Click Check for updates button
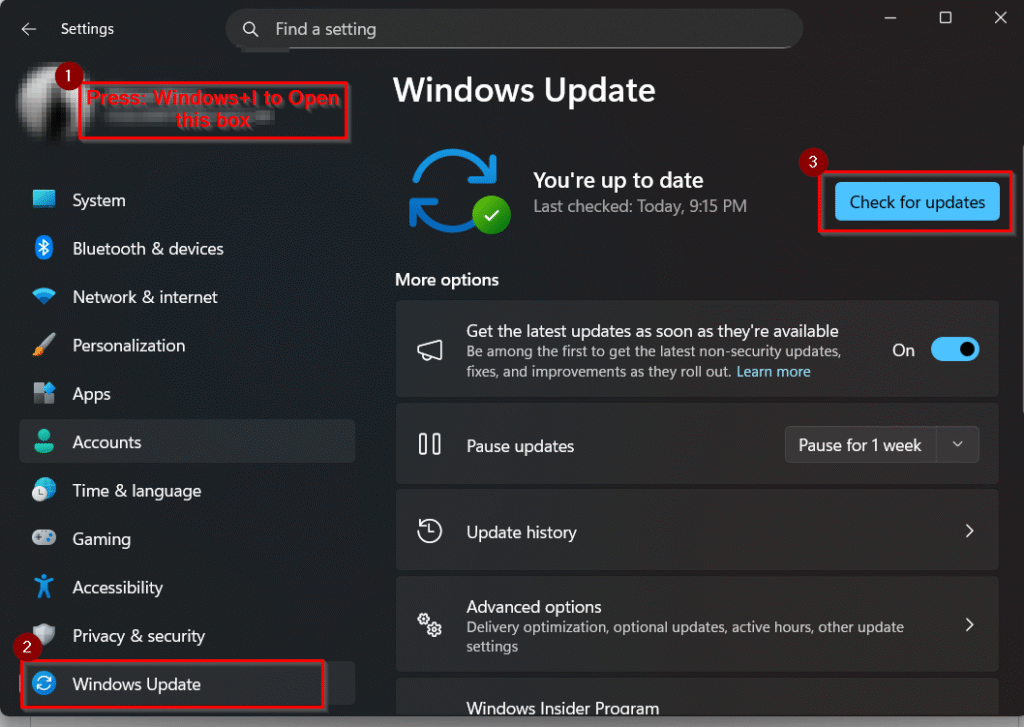 click(x=917, y=202)
